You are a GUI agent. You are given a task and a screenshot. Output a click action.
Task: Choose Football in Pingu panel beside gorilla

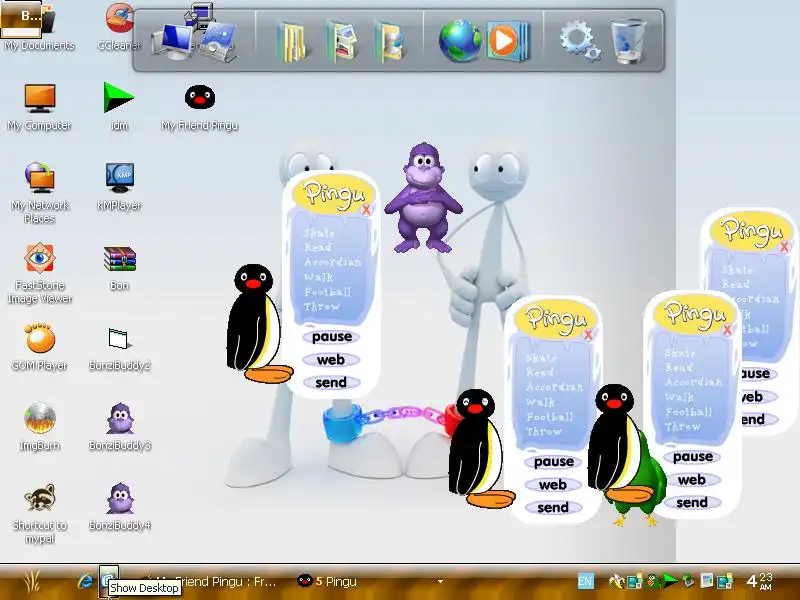click(328, 292)
